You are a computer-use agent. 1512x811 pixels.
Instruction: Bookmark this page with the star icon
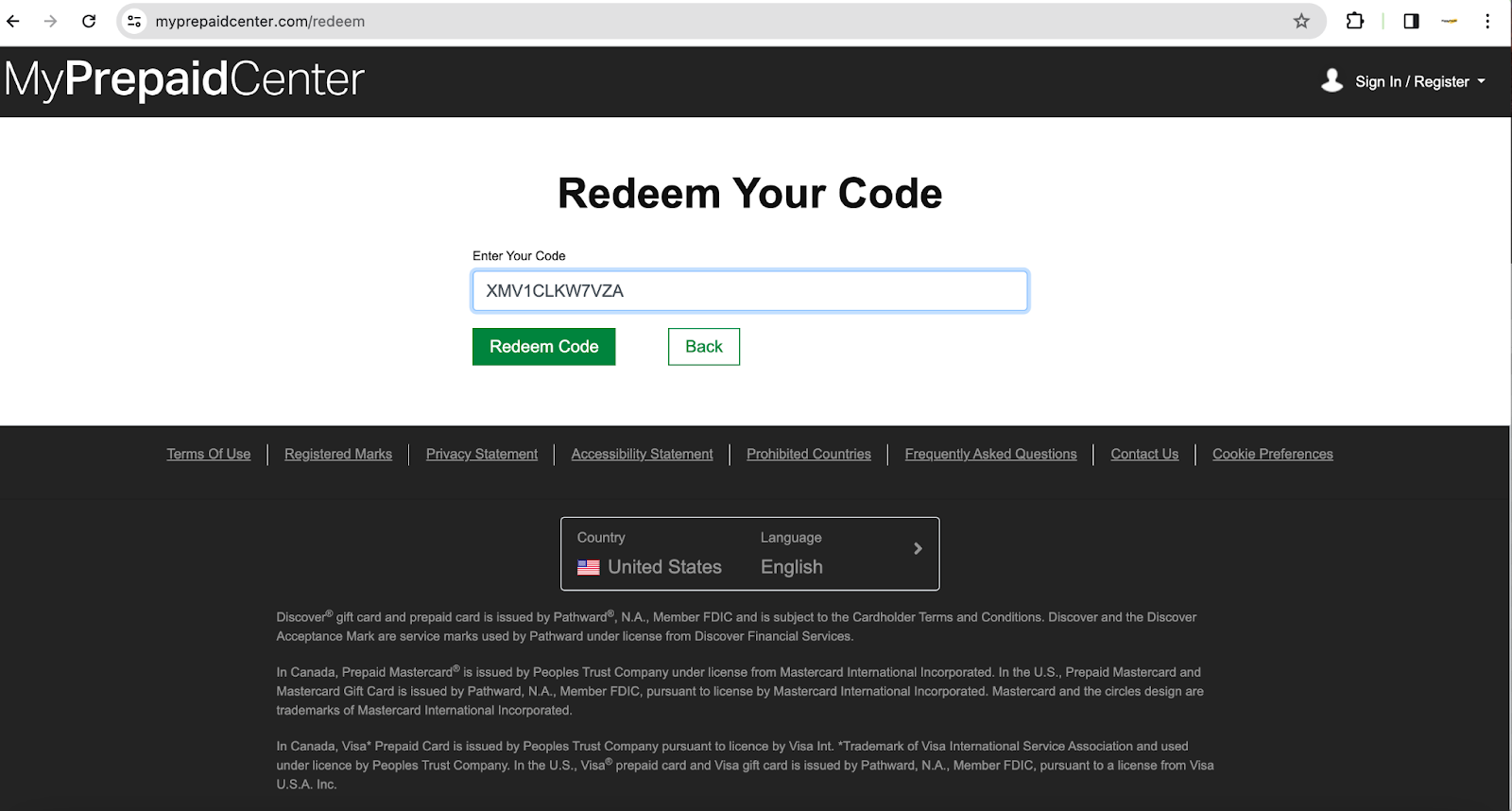point(1301,21)
